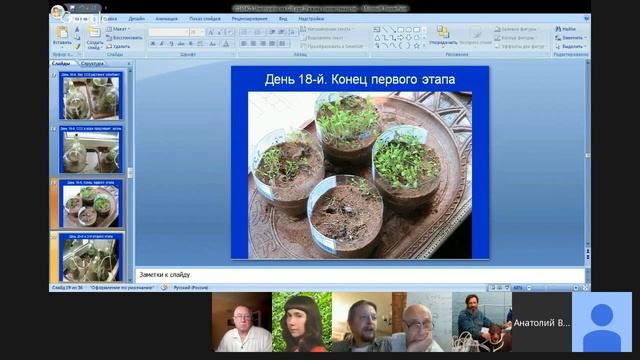Open the font color dropdown
The width and height of the screenshot is (640, 360).
click(x=226, y=44)
